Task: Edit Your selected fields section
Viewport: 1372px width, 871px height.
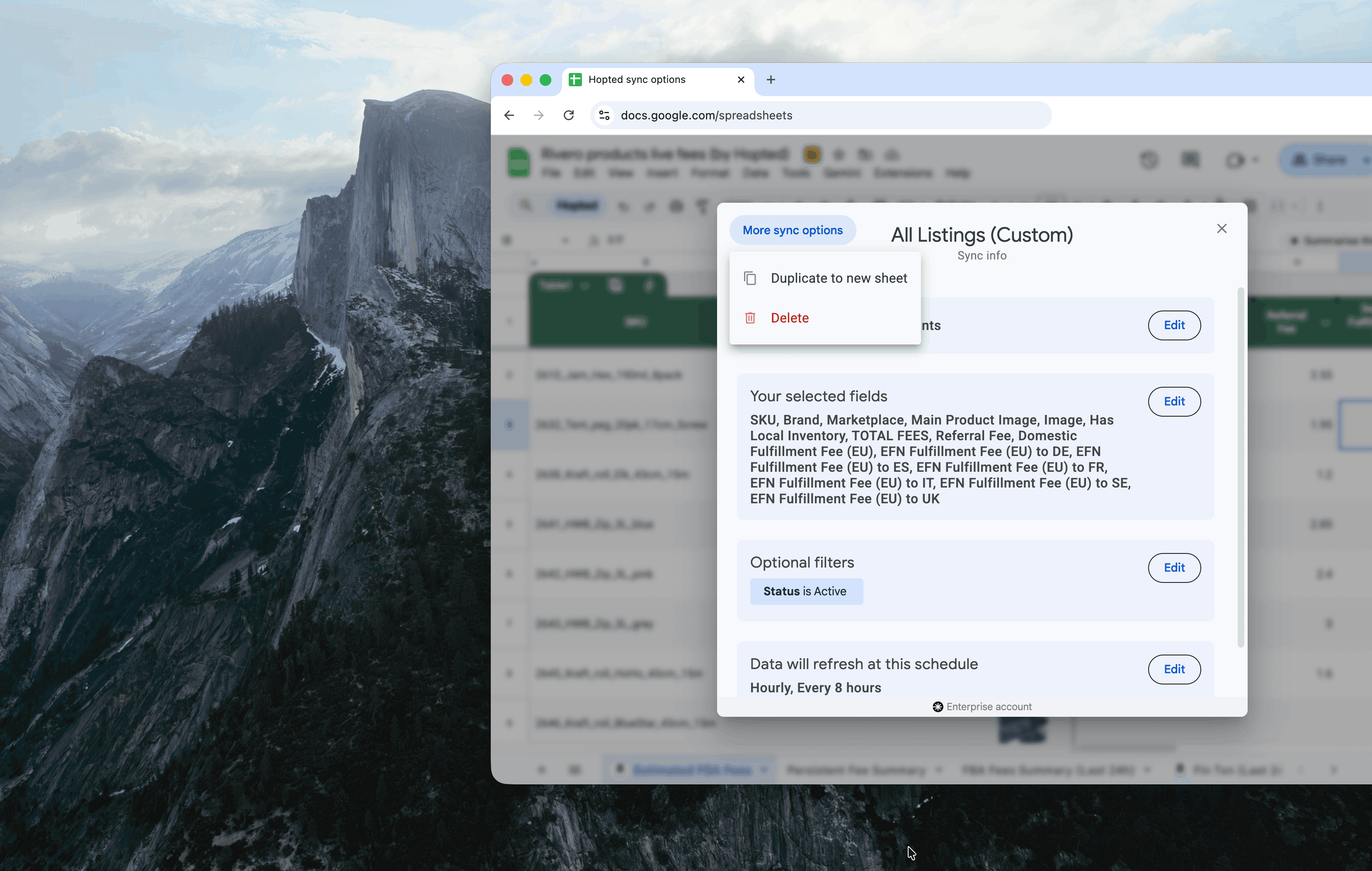Action: (x=1174, y=401)
